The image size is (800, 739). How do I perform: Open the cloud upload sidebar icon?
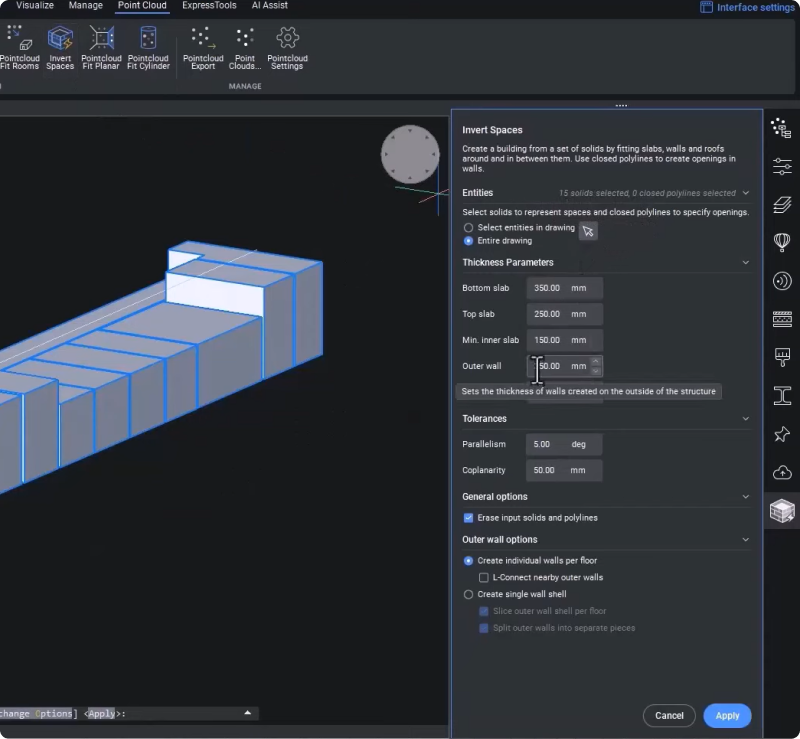782,472
